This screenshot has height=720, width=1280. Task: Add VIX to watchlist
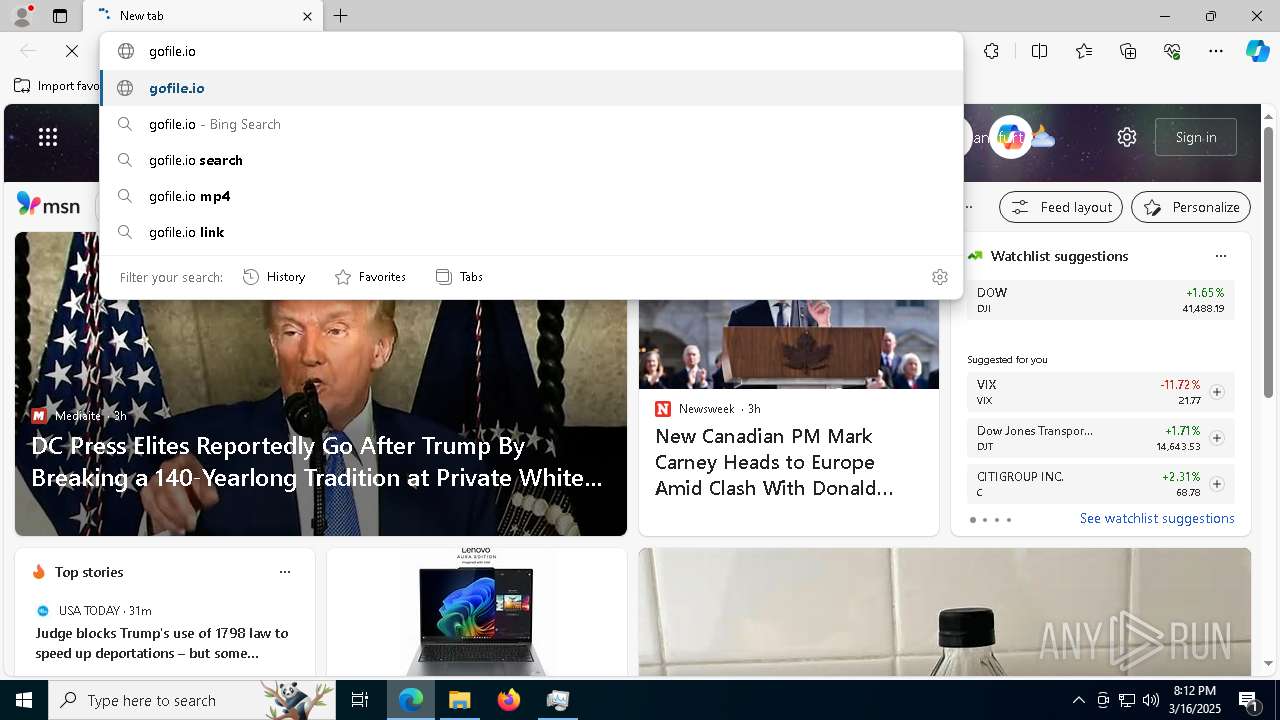tap(1217, 392)
